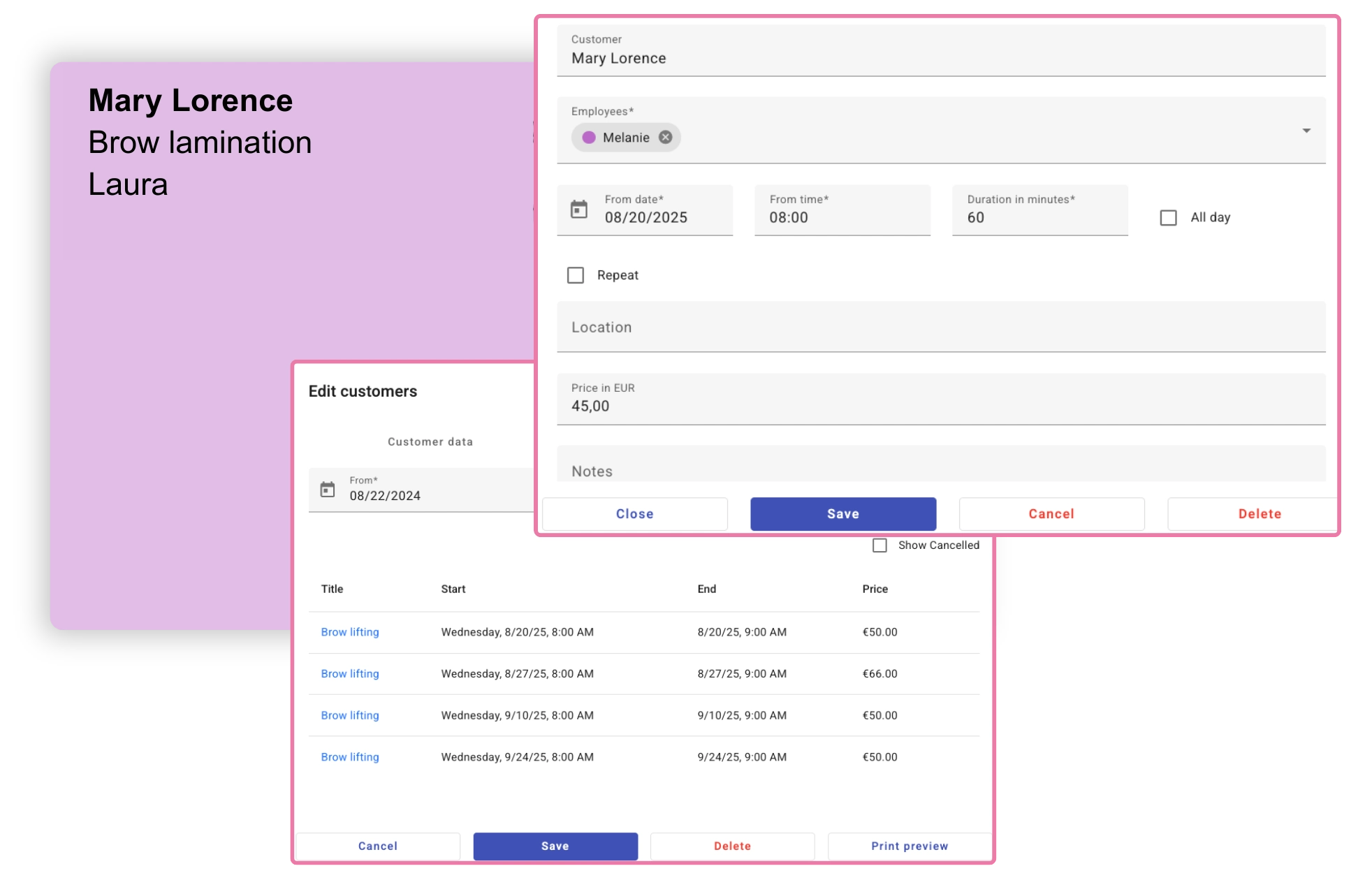
Task: Enable the Repeat option
Action: click(x=576, y=275)
